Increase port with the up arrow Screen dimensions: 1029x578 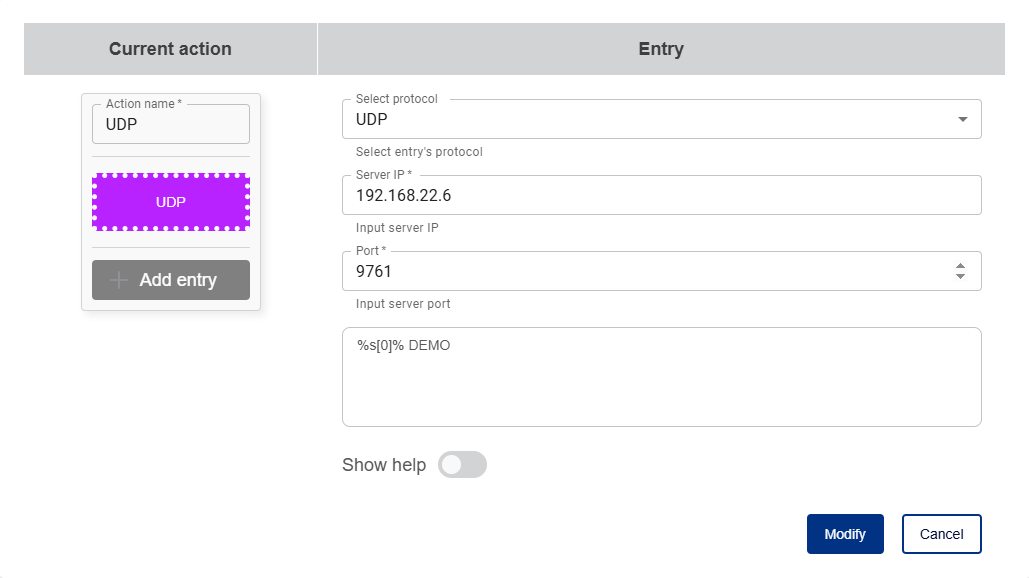coord(960,265)
